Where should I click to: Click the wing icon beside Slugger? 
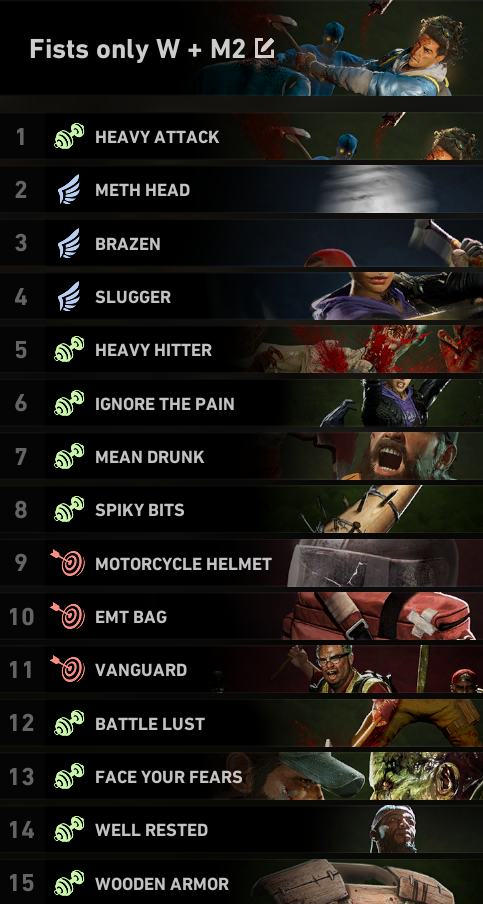(x=69, y=296)
